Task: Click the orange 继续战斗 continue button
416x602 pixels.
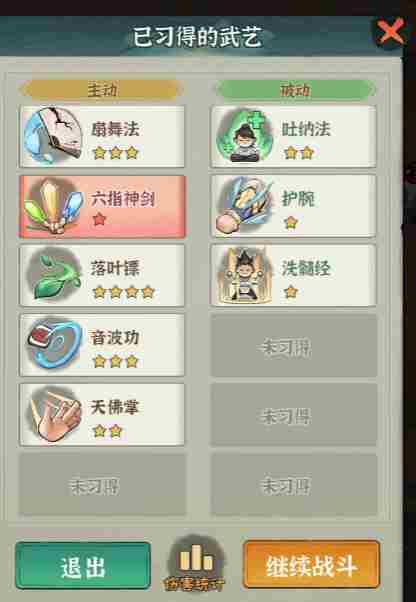Action: (x=311, y=565)
